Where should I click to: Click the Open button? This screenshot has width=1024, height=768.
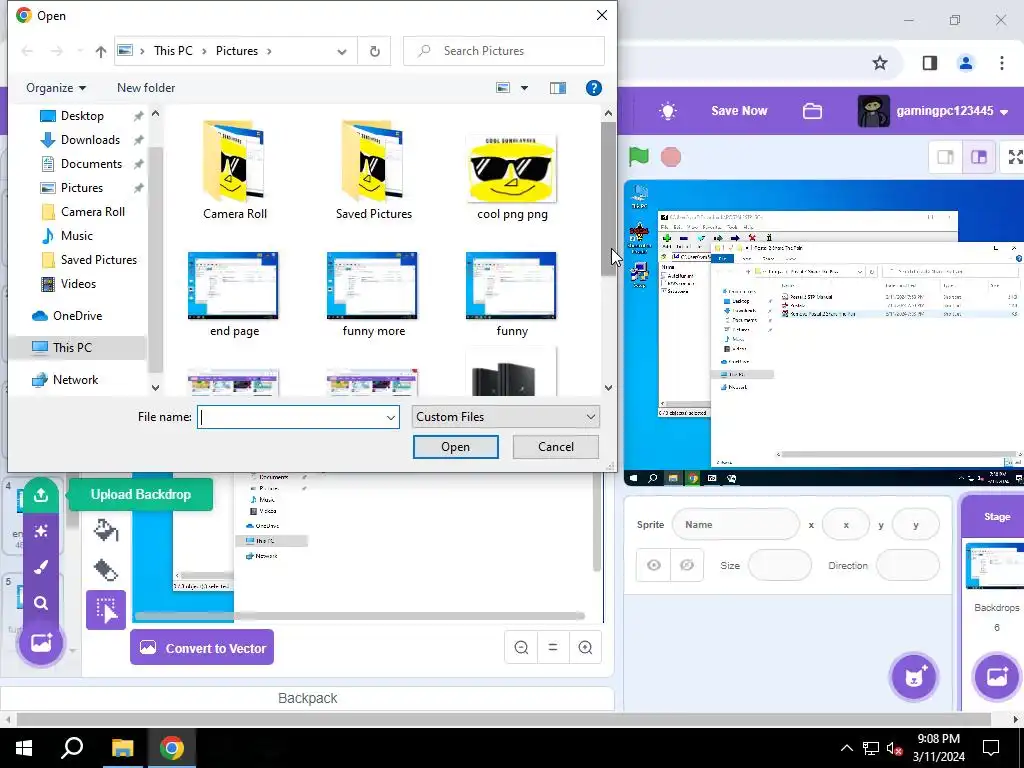click(455, 447)
